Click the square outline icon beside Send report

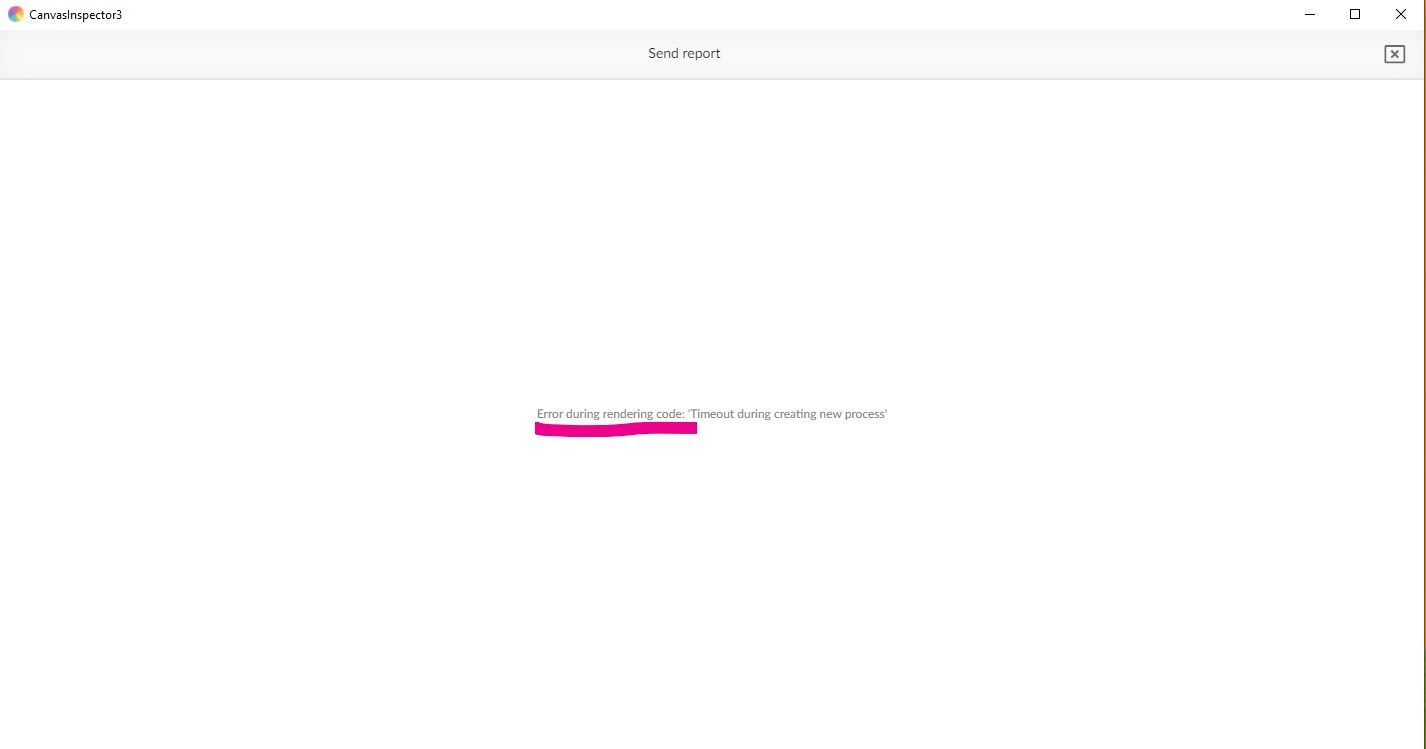1394,53
